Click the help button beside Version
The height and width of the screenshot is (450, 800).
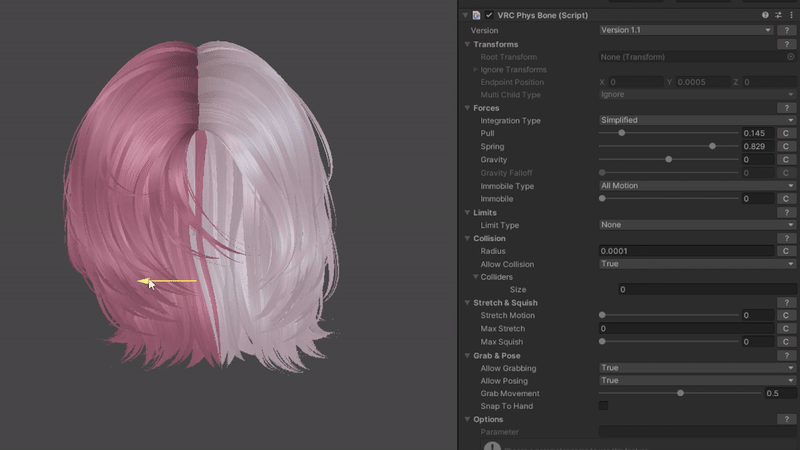point(787,31)
